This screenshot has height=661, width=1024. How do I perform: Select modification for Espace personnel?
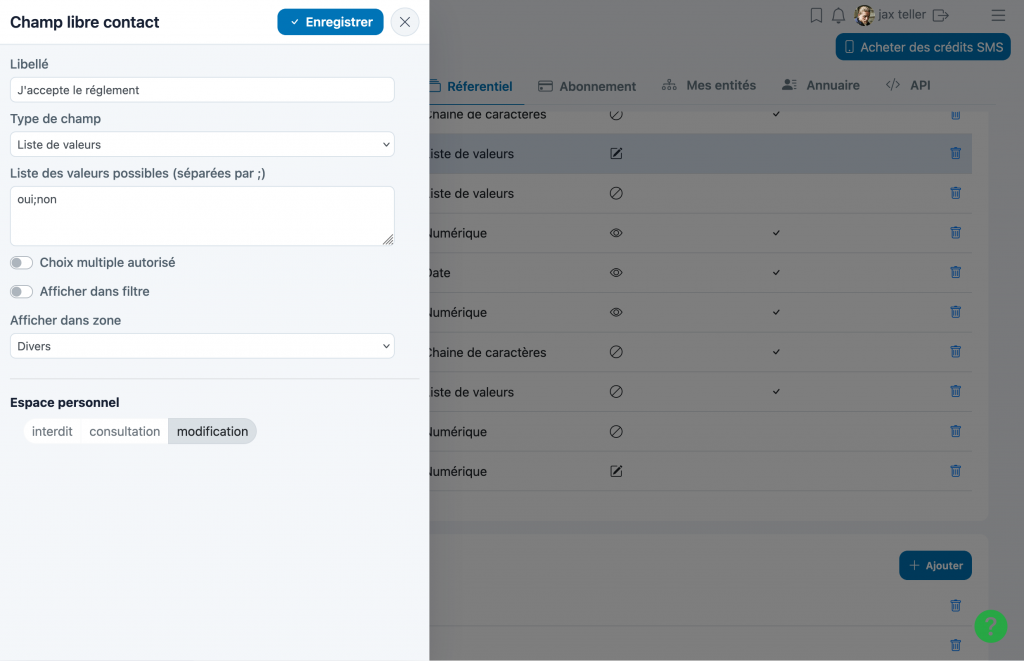click(212, 432)
